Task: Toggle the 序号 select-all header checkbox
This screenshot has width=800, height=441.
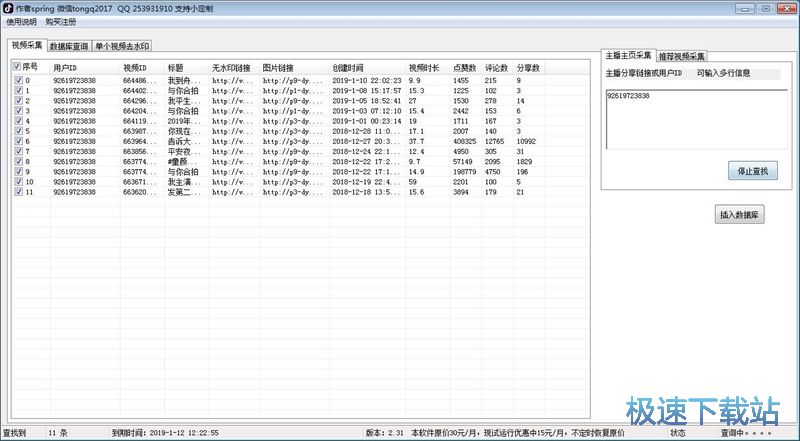Action: click(17, 67)
